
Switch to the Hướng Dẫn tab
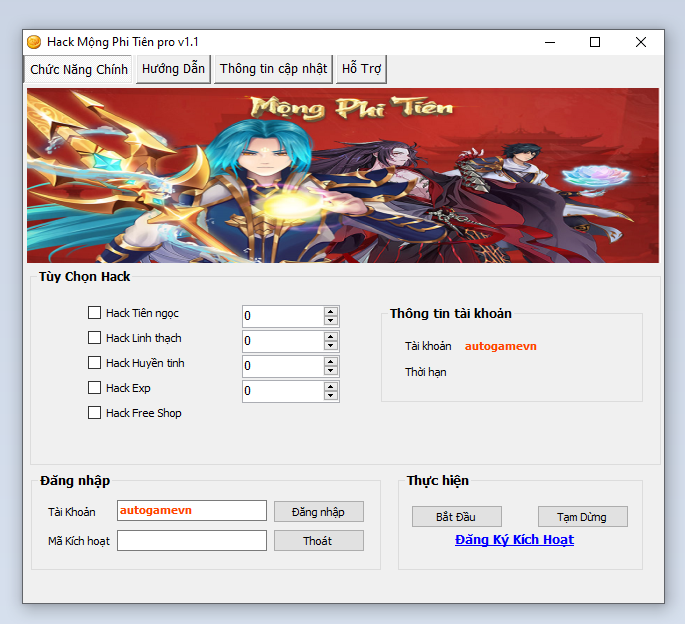tap(173, 69)
